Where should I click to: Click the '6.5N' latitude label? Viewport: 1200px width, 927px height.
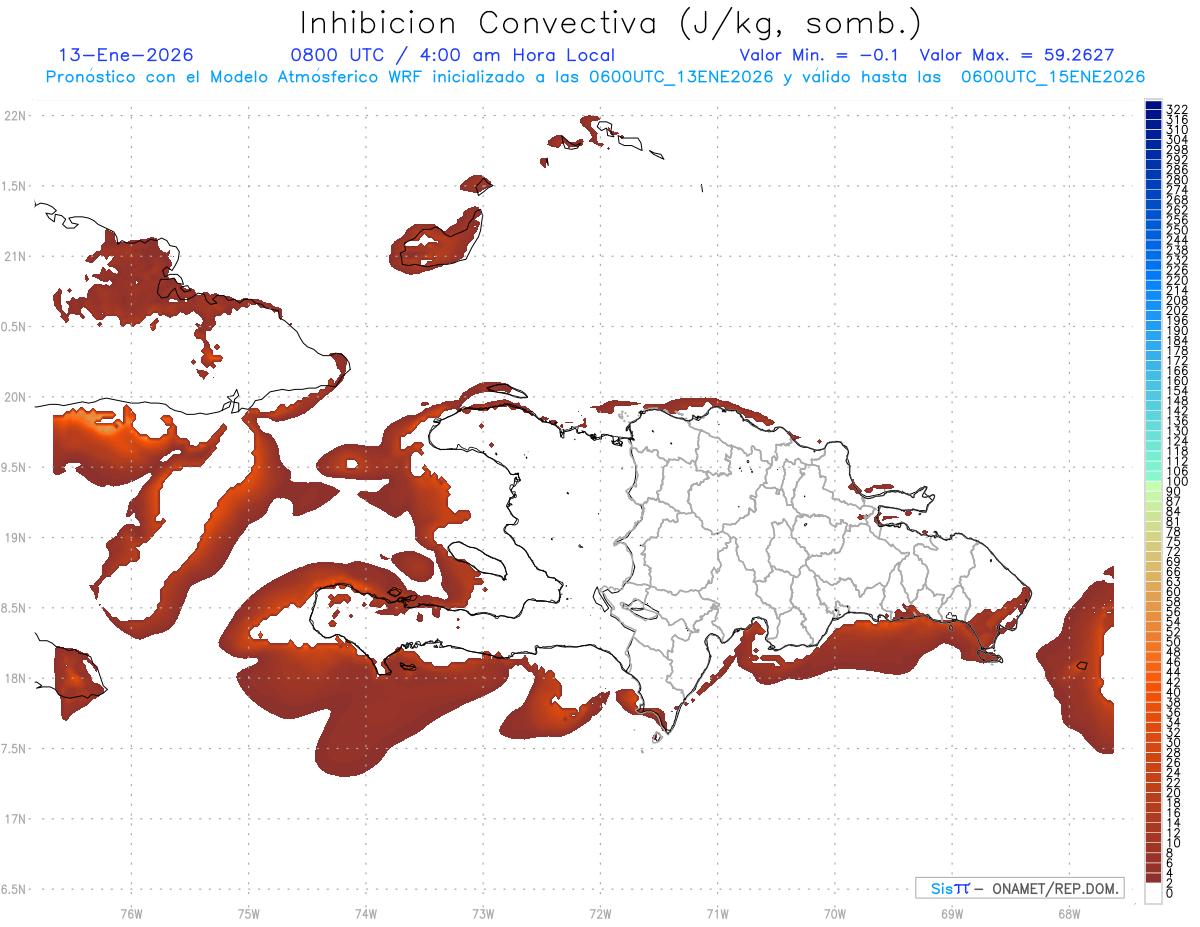point(15,890)
